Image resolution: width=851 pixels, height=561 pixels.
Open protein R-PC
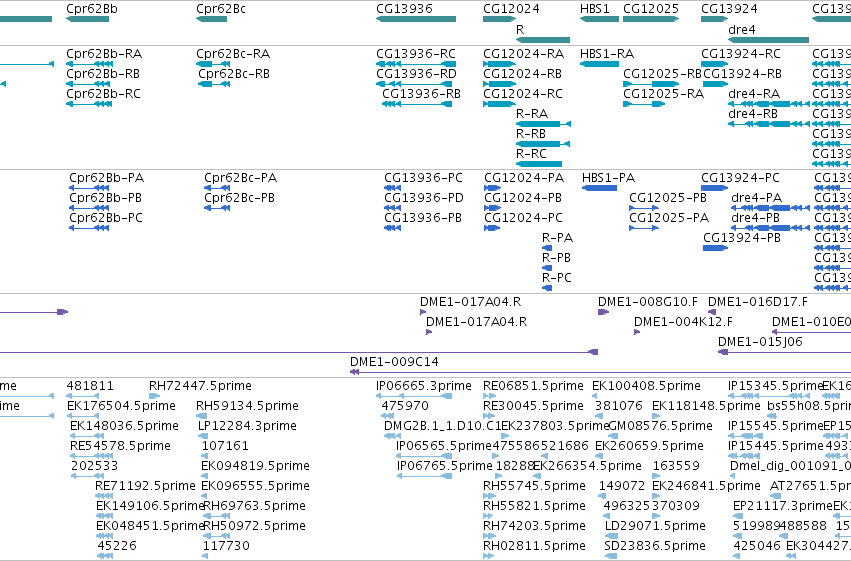point(557,278)
